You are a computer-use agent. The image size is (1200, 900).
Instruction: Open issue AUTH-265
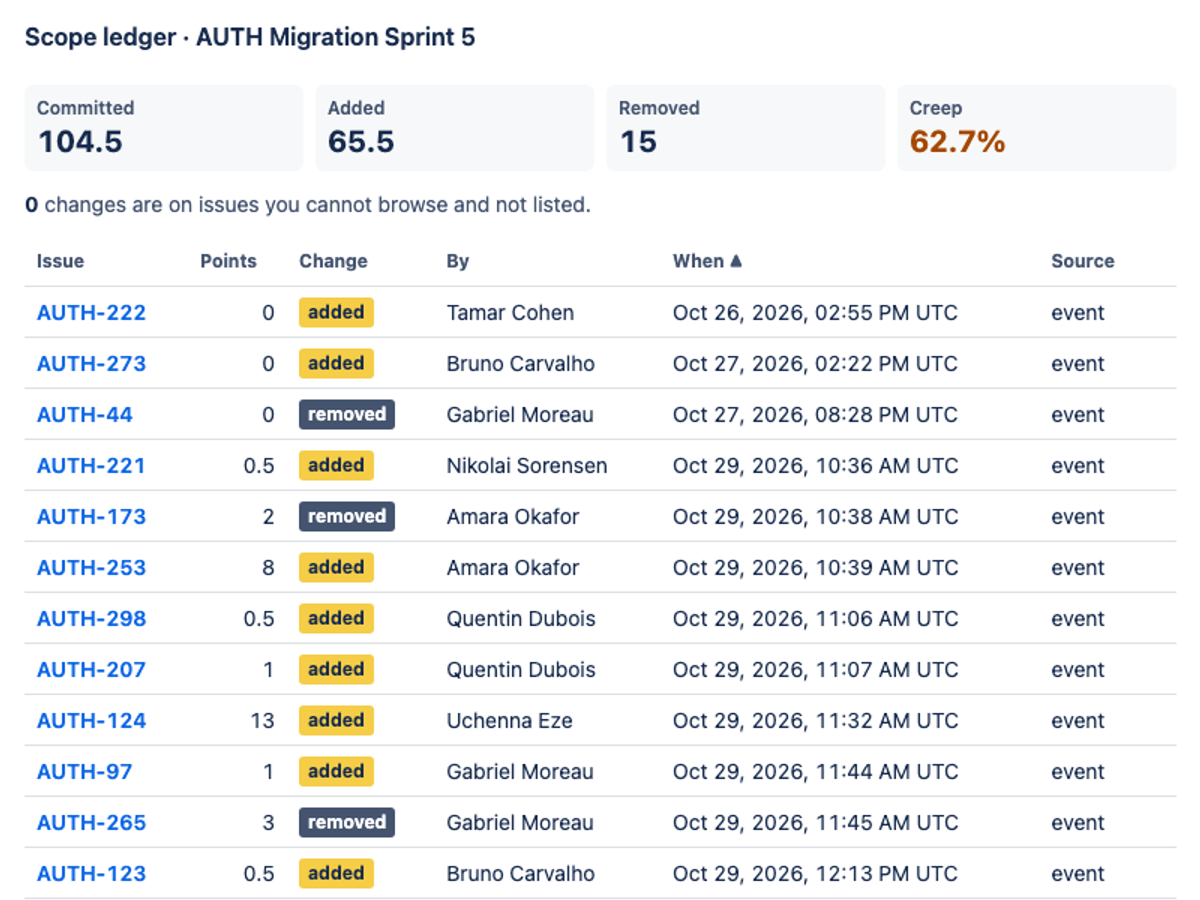click(91, 823)
